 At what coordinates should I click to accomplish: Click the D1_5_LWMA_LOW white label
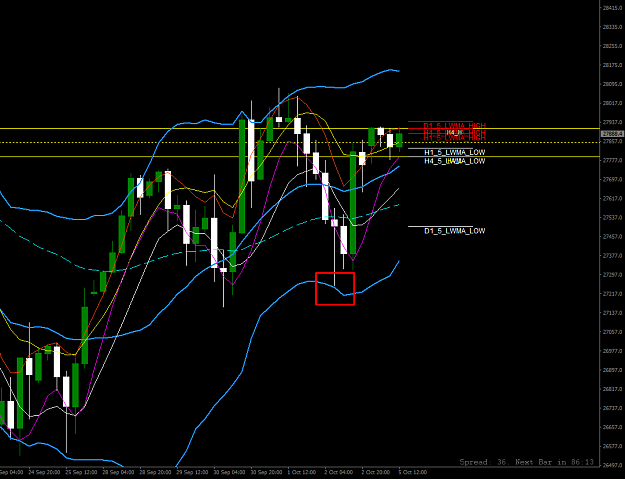pos(455,231)
